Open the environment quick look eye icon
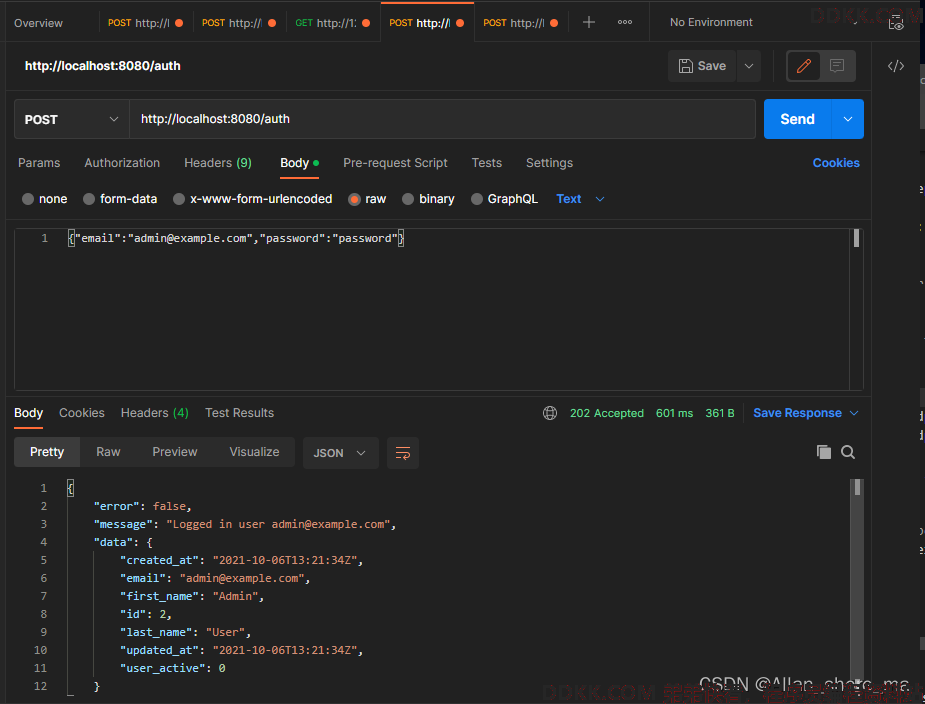925x704 pixels. click(896, 23)
